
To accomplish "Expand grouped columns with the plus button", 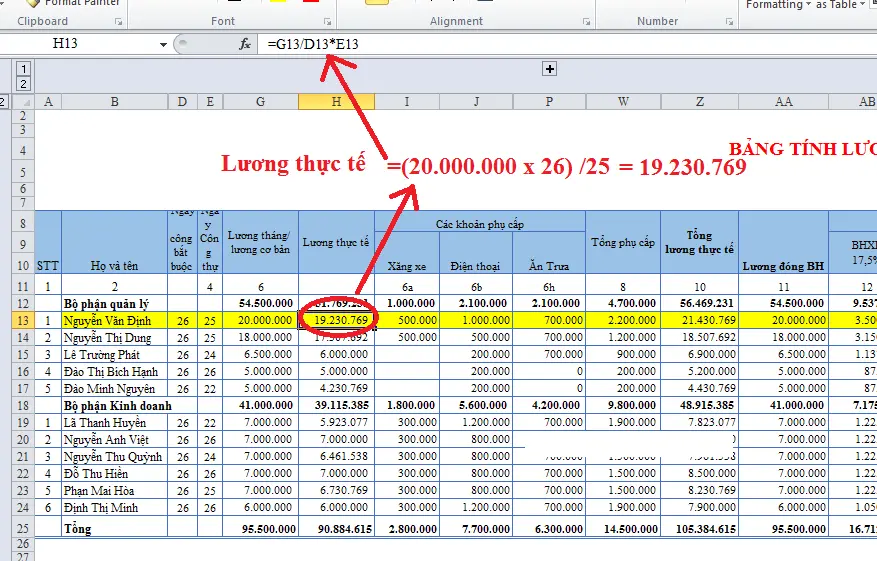I will click(550, 69).
